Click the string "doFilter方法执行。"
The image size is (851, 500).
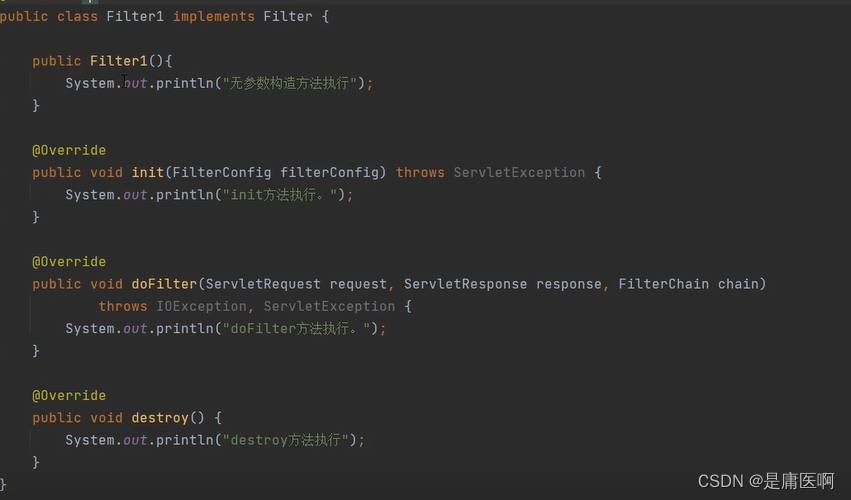[296, 328]
